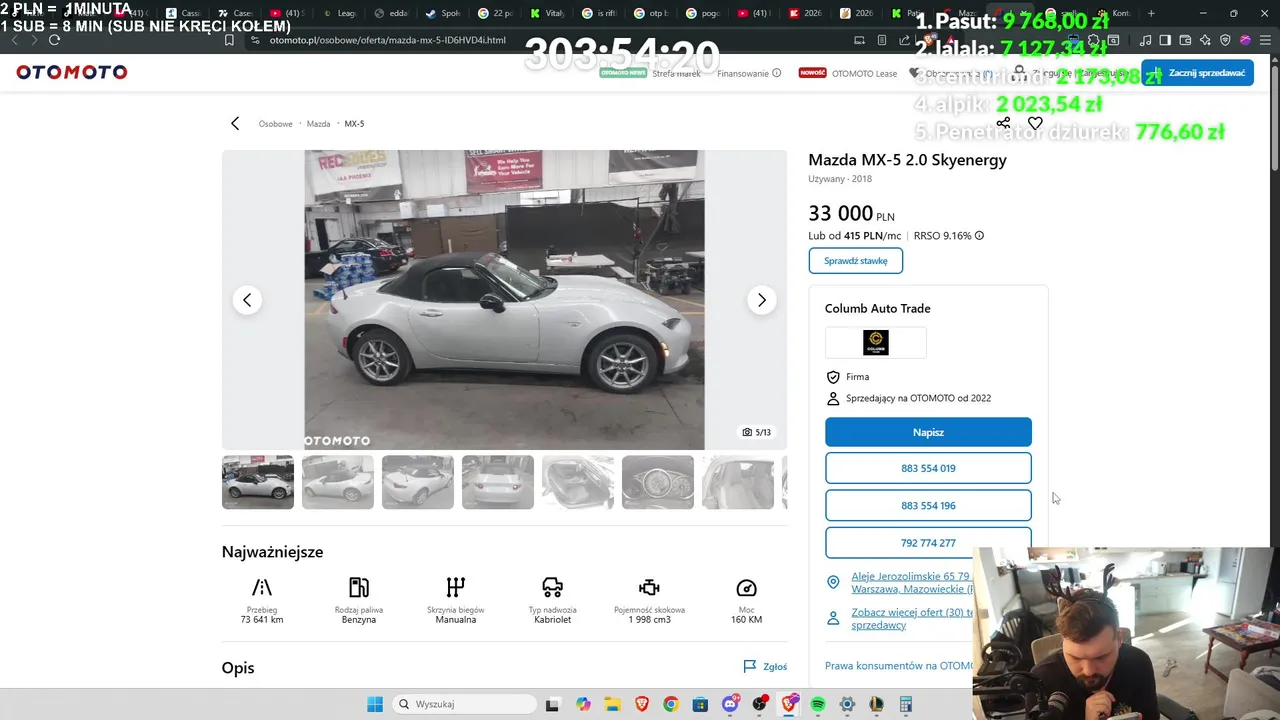Open Microsoft Store from the taskbar
The image size is (1280, 720).
point(700,704)
